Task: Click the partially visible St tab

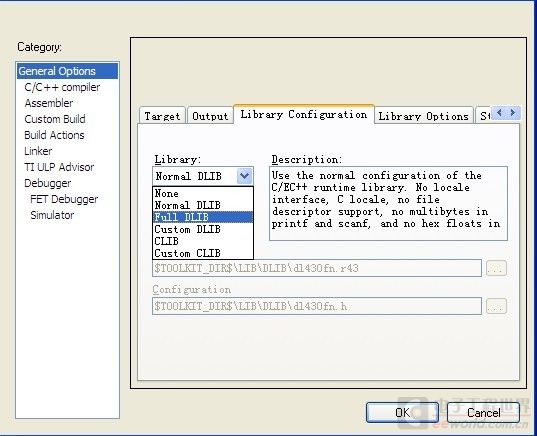Action: pyautogui.click(x=484, y=116)
